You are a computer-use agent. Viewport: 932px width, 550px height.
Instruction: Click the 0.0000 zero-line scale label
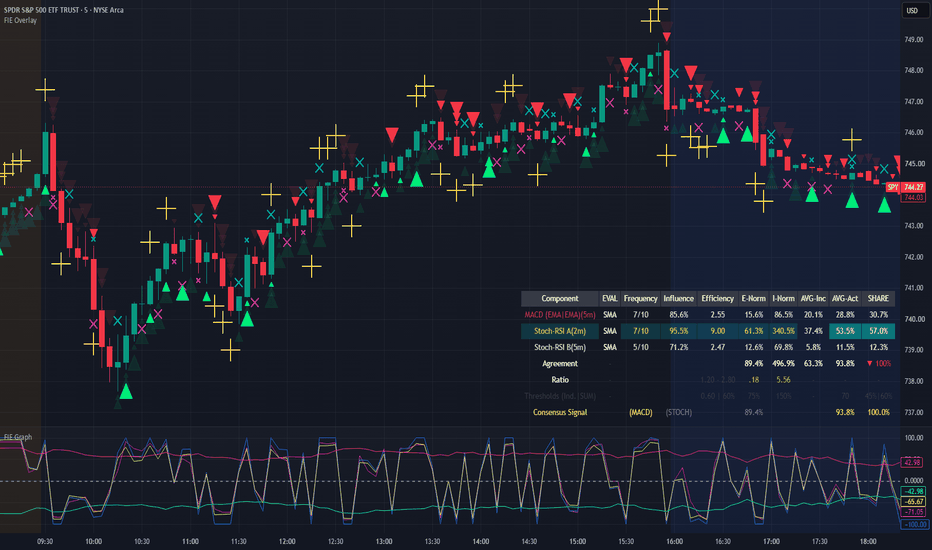click(x=914, y=480)
